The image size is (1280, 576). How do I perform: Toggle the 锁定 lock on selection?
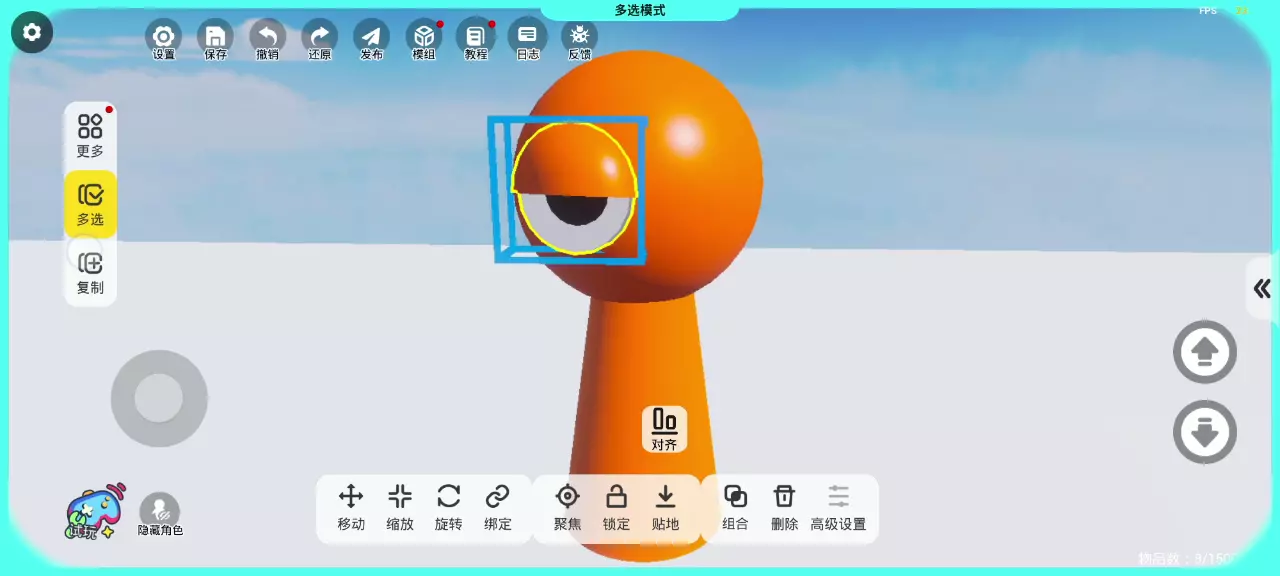tap(616, 507)
